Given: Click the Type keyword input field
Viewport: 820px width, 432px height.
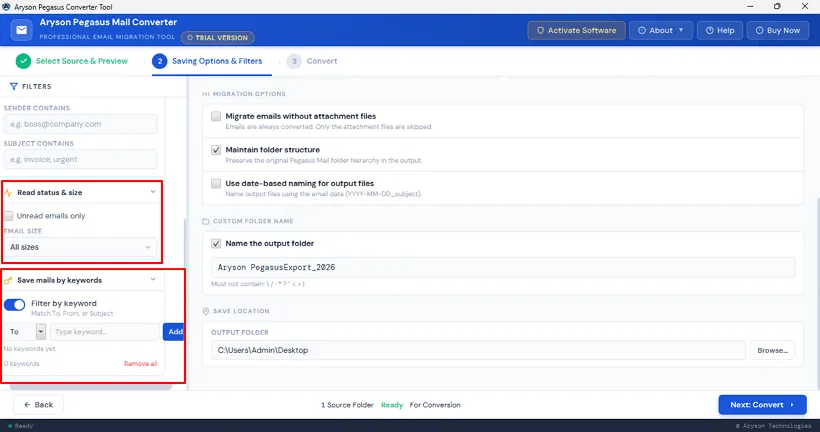Looking at the screenshot, I should point(105,332).
